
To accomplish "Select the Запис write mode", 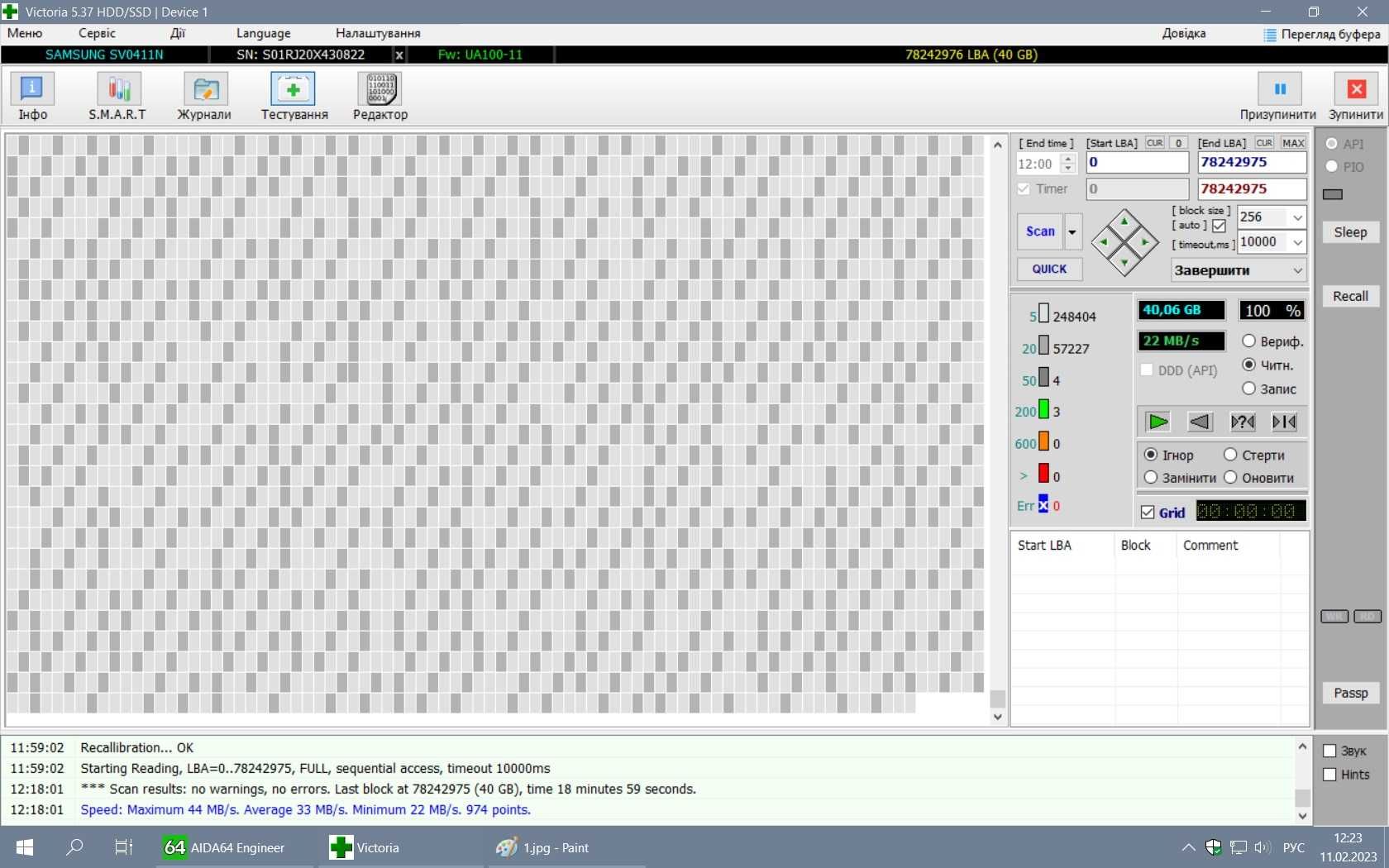I will coord(1248,389).
